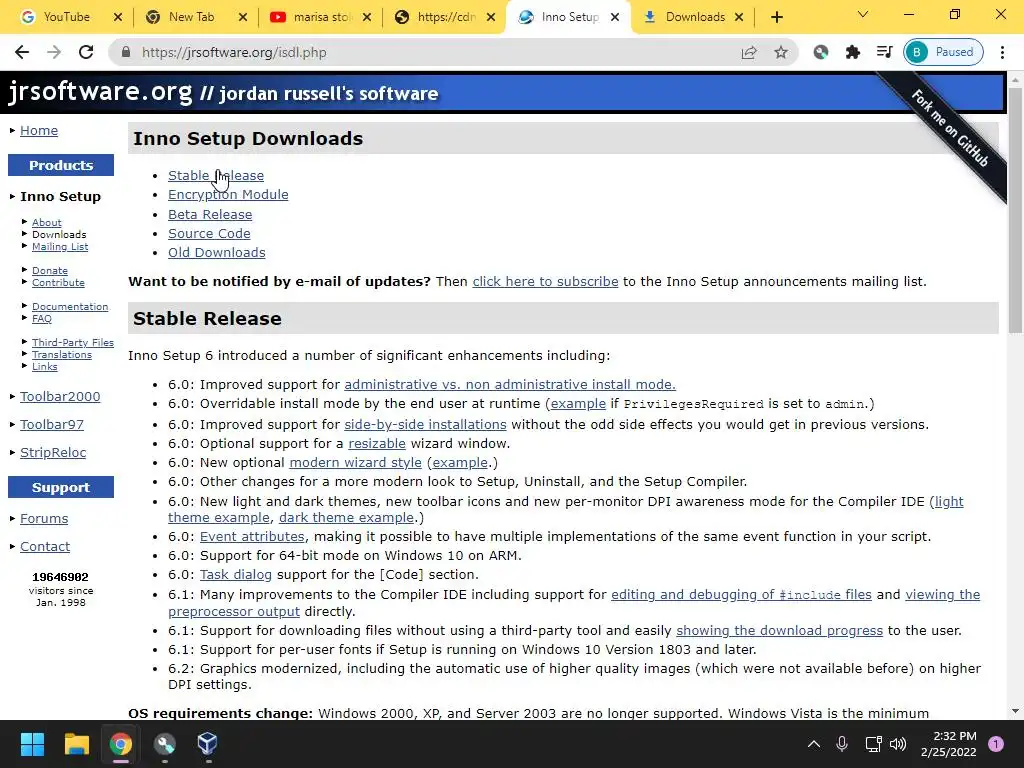Image resolution: width=1024 pixels, height=768 pixels.
Task: Click the padlock site info icon
Action: click(126, 52)
